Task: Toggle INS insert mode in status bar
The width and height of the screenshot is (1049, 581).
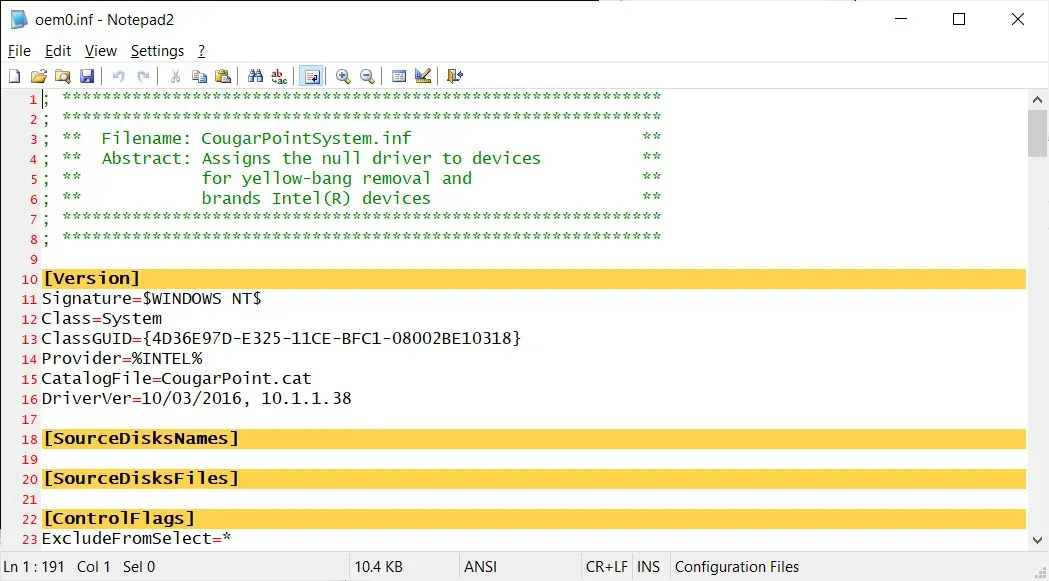Action: [x=648, y=567]
